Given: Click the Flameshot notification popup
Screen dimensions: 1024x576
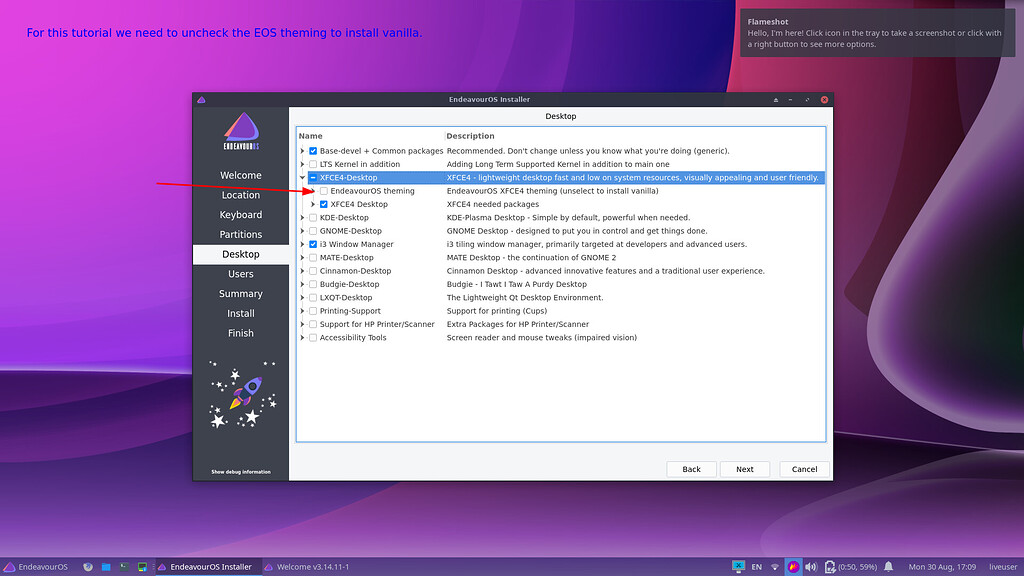Looking at the screenshot, I should (x=878, y=33).
